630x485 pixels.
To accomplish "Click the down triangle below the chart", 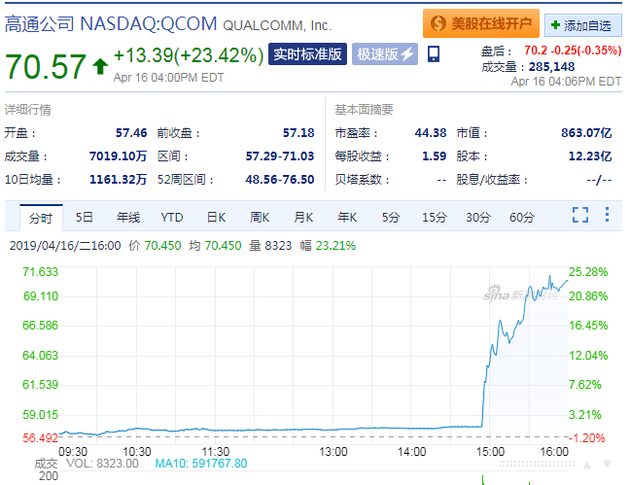I will (607, 465).
